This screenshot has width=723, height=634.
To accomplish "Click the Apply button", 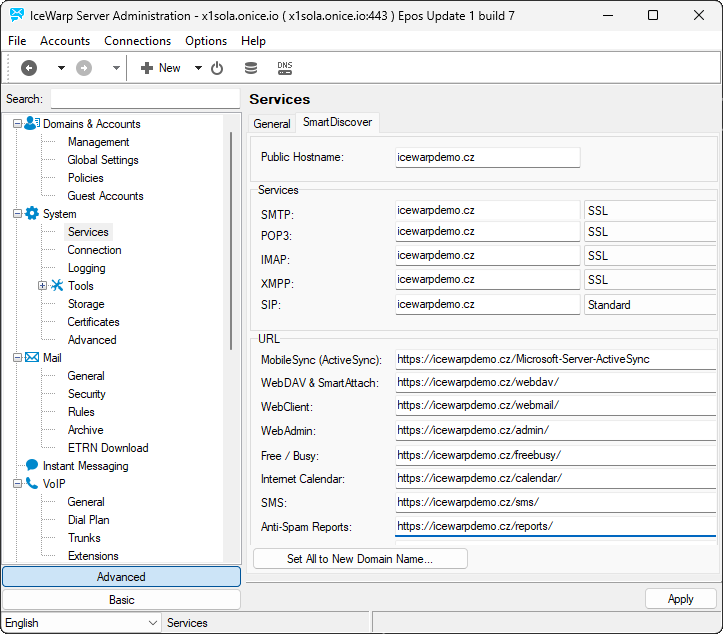I will point(681,599).
